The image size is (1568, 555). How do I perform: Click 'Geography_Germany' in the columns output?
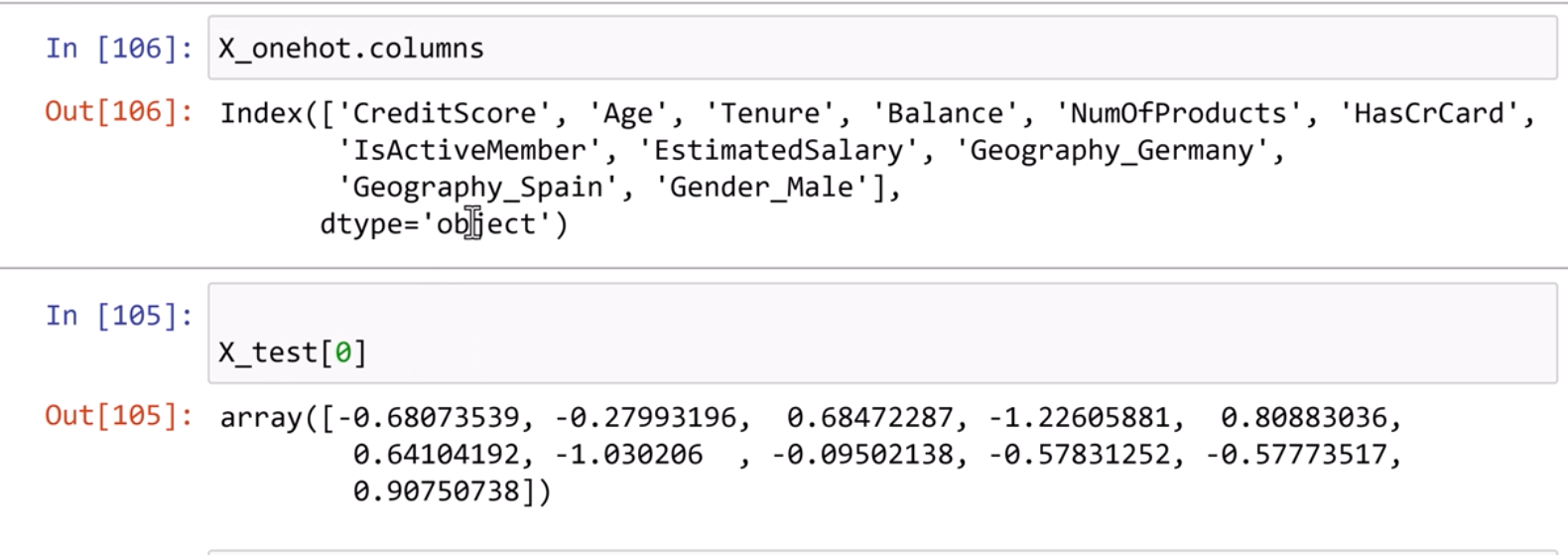[x=1111, y=151]
